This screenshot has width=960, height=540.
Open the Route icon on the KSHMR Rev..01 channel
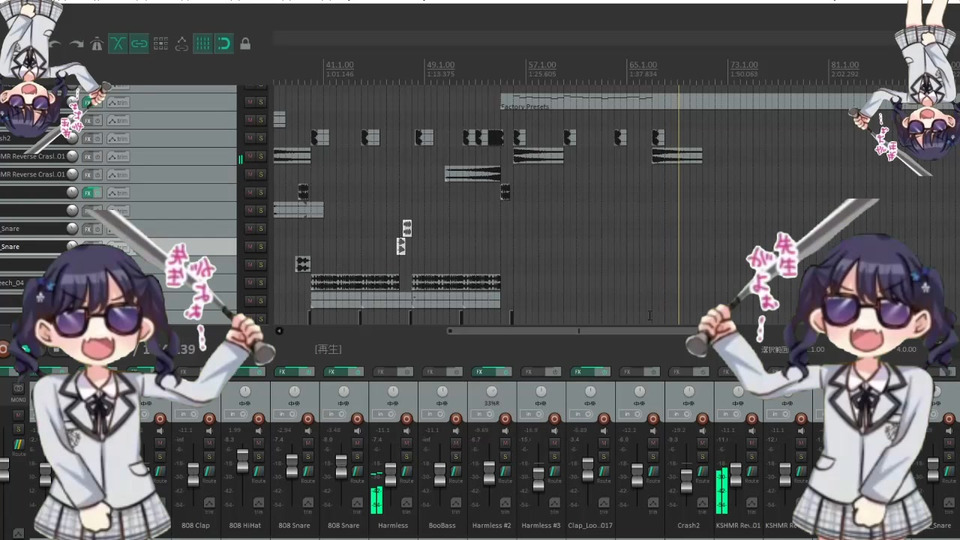pos(752,472)
